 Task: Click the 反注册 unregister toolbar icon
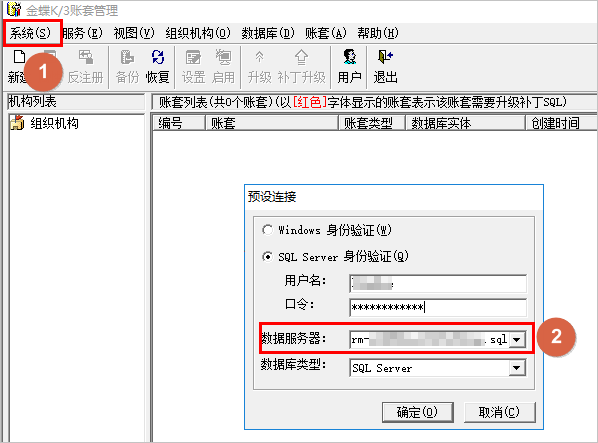coord(85,67)
